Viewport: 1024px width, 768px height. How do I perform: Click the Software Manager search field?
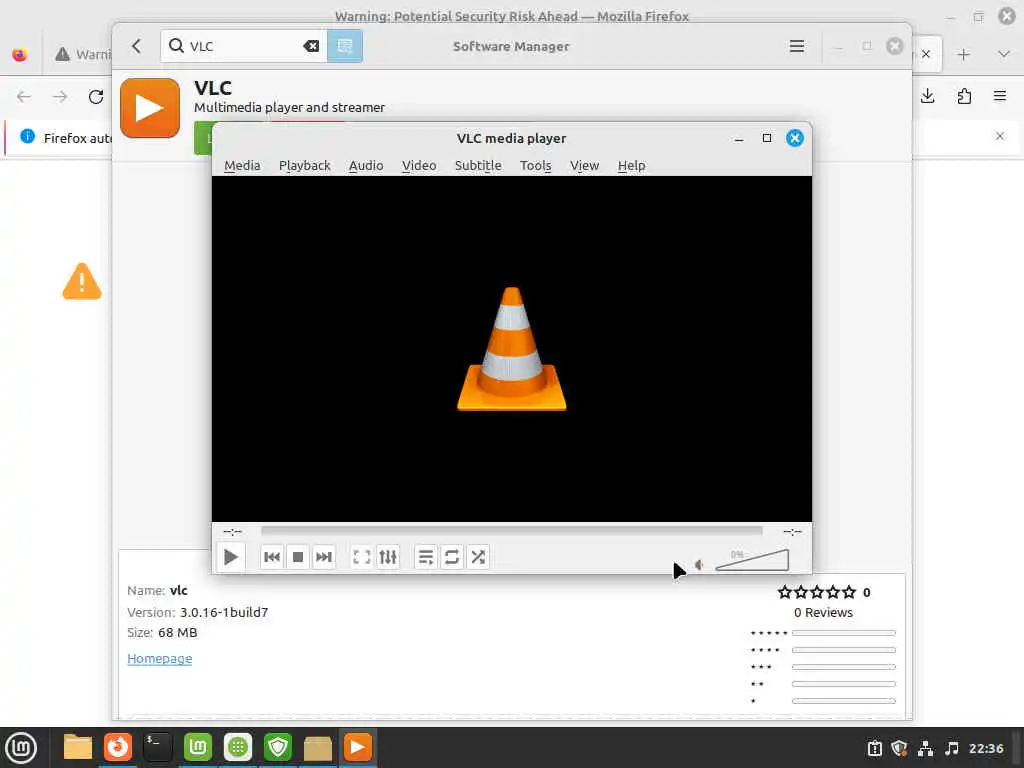[x=243, y=46]
